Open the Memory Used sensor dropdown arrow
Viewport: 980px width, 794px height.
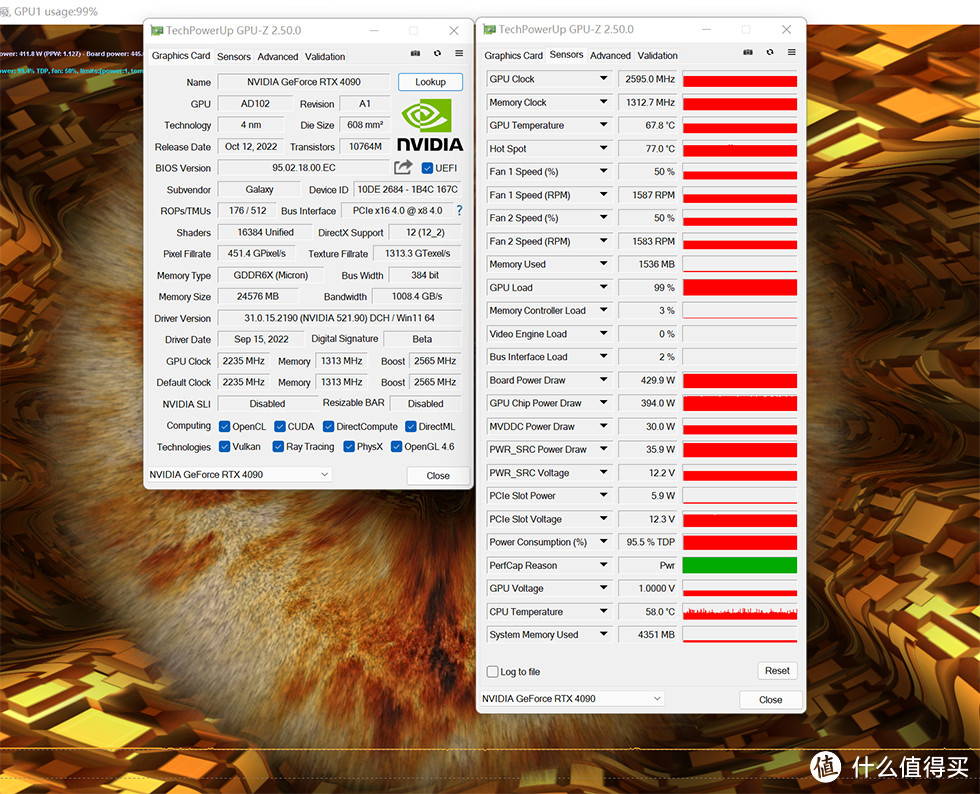click(x=603, y=264)
